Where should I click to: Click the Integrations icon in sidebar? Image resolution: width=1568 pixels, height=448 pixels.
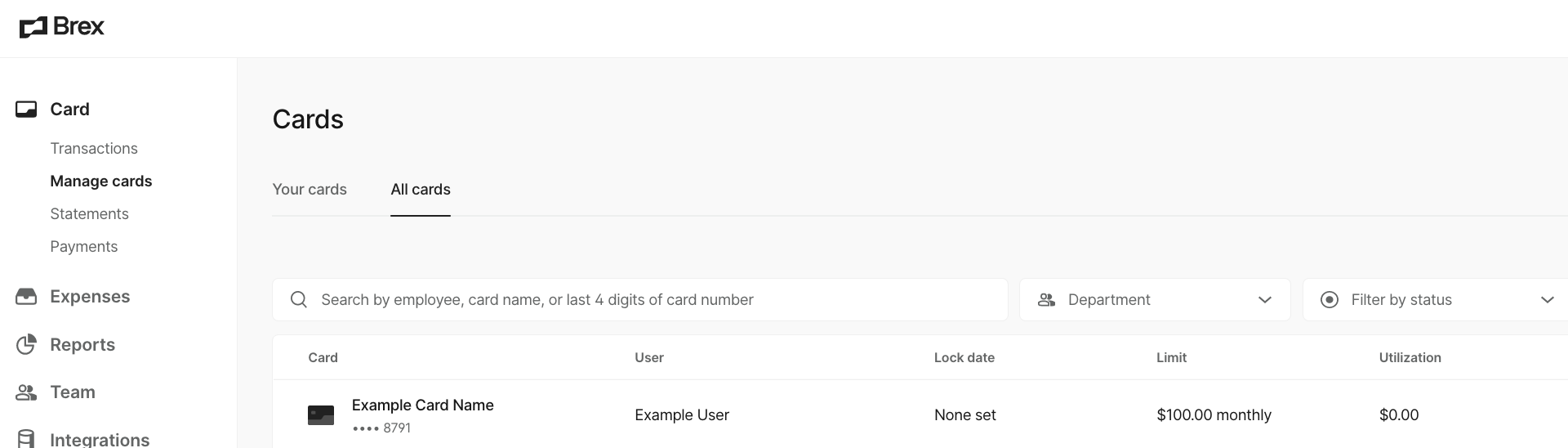[x=26, y=439]
